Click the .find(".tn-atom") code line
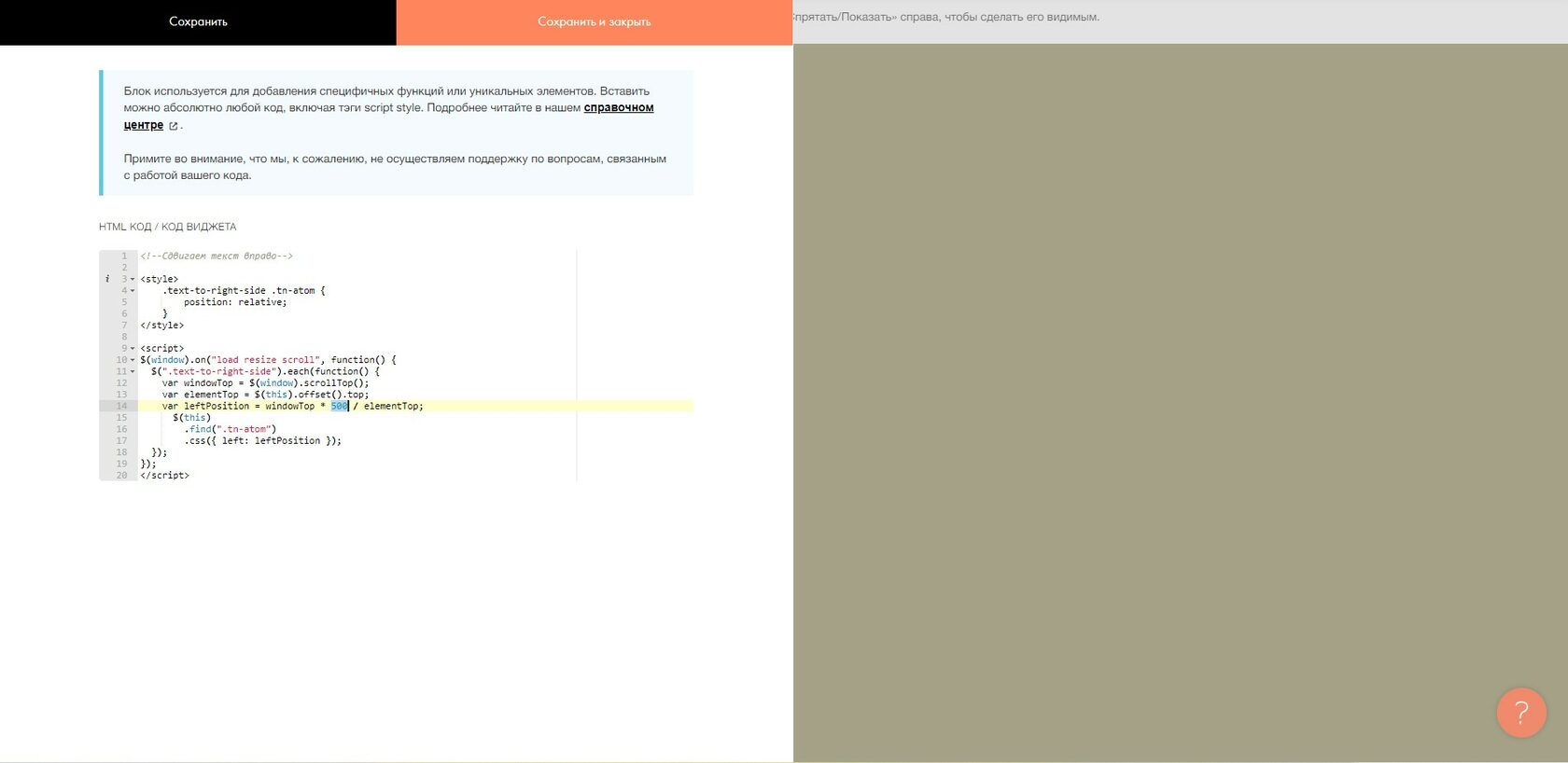Screen dimensions: 1568x763 pos(231,429)
